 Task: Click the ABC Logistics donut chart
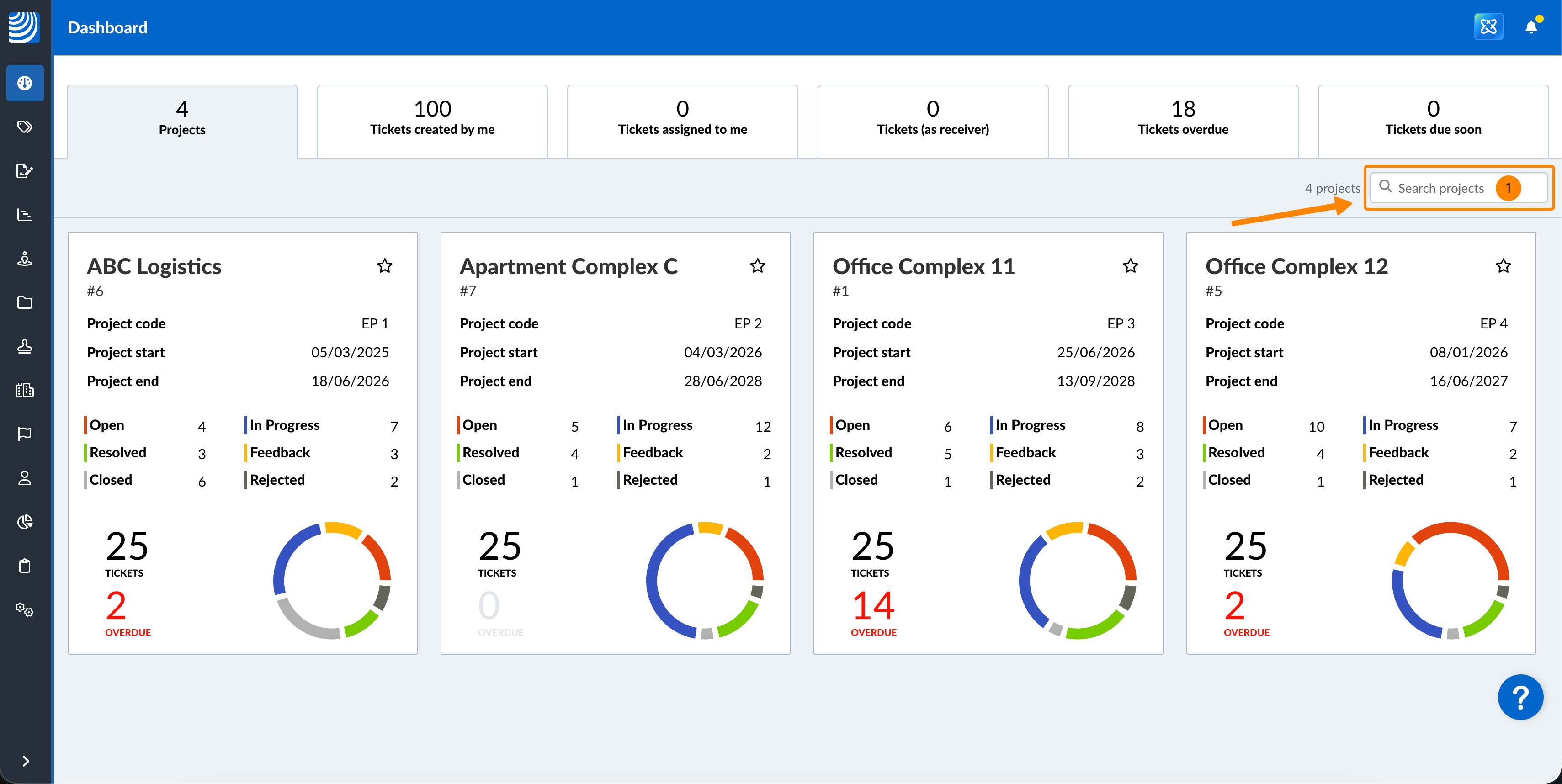pos(332,580)
